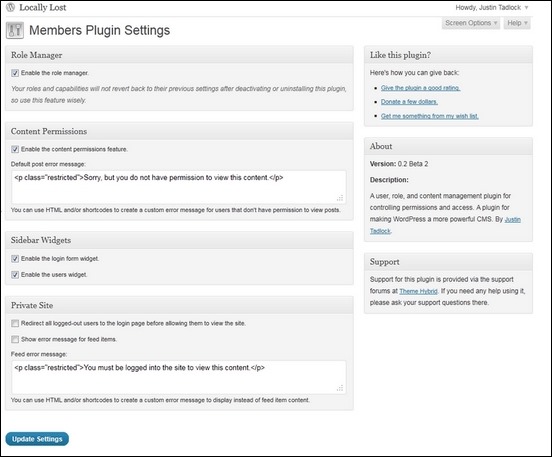Screen dimensions: 552x457
Task: Click the Description: label in About
Action: click(389, 180)
